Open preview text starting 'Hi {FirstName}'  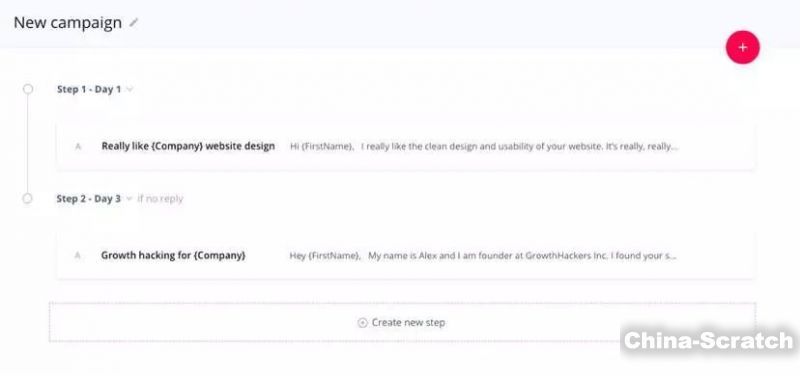coord(484,146)
